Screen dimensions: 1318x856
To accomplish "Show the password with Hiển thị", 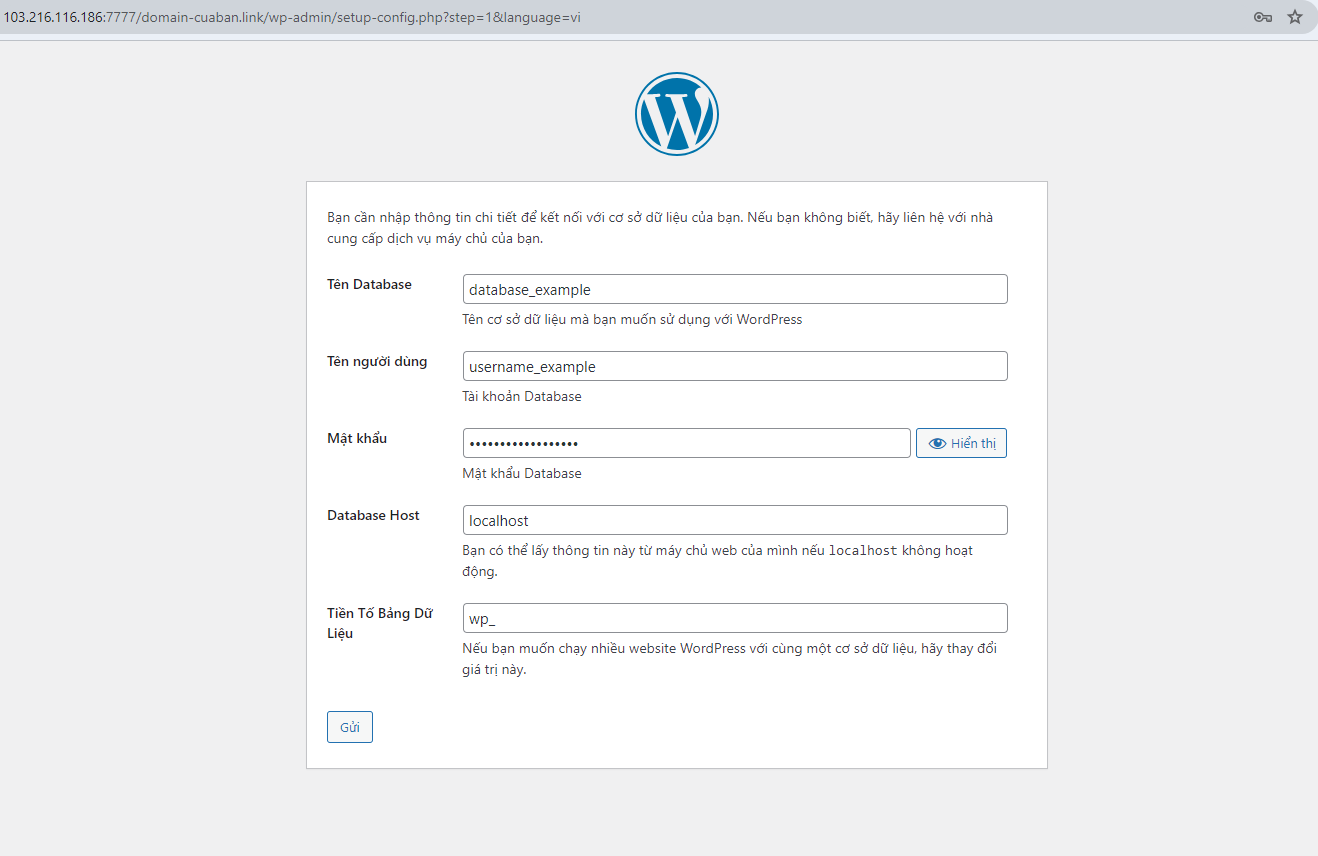I will coord(961,443).
